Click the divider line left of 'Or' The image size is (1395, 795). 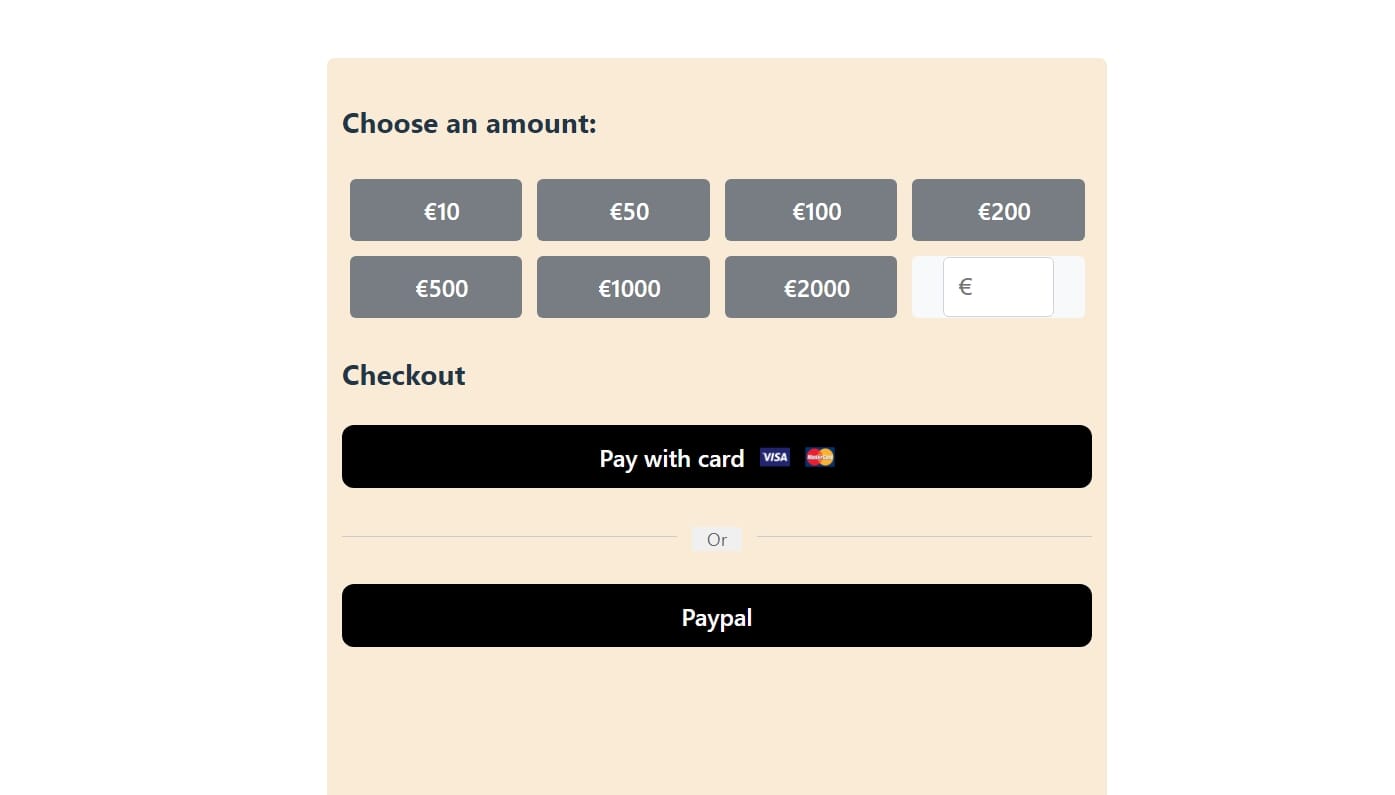510,537
